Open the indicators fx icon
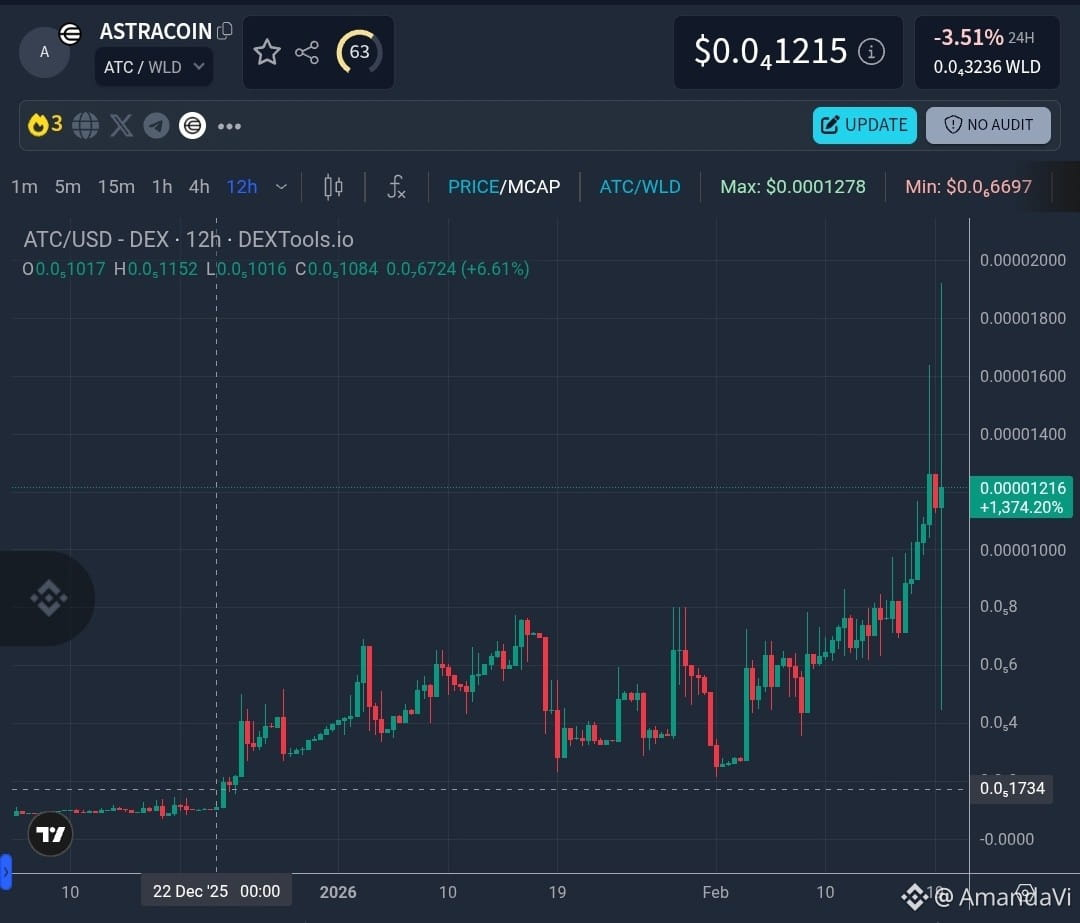Viewport: 1080px width, 923px height. pos(396,187)
